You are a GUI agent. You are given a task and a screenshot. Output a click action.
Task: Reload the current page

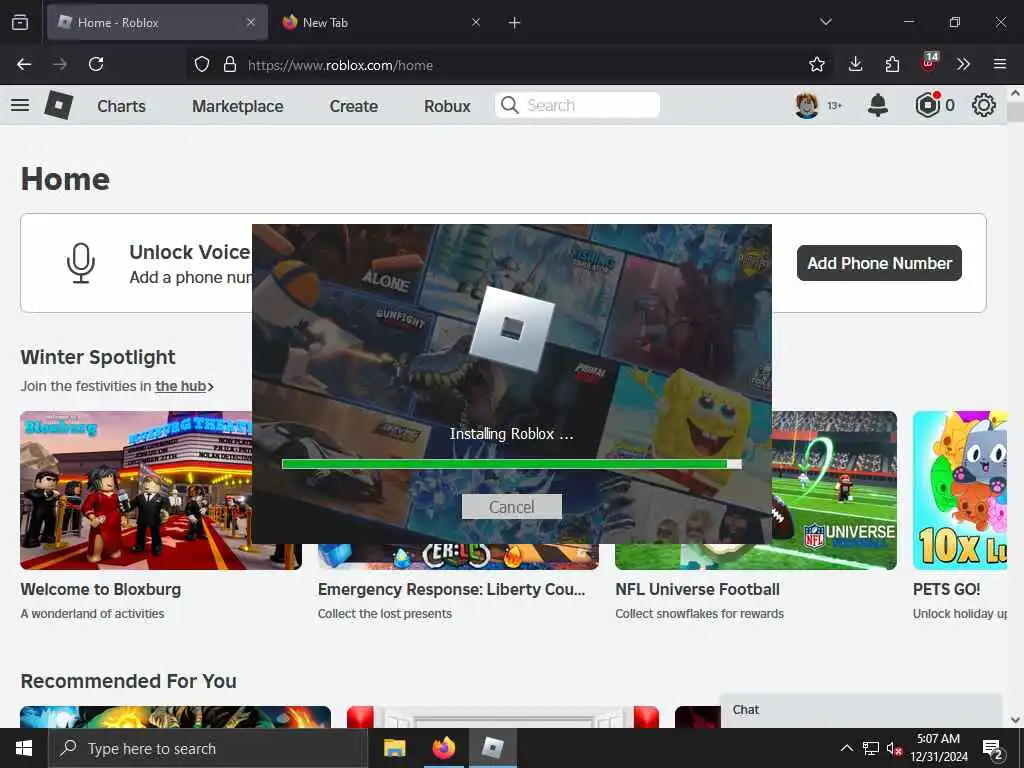click(96, 64)
